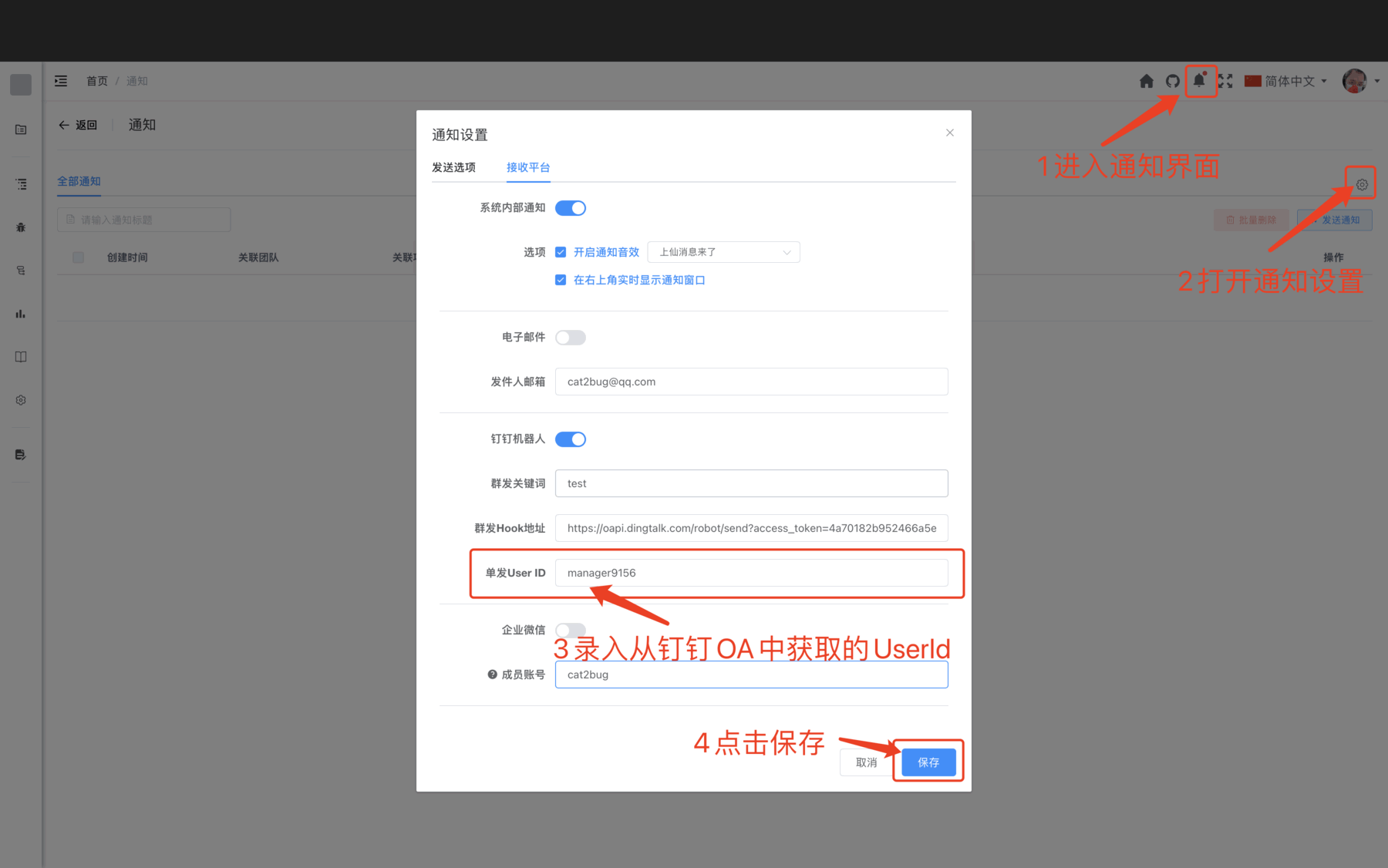Image resolution: width=1388 pixels, height=868 pixels.
Task: Open the notification bell icon
Action: (x=1199, y=80)
